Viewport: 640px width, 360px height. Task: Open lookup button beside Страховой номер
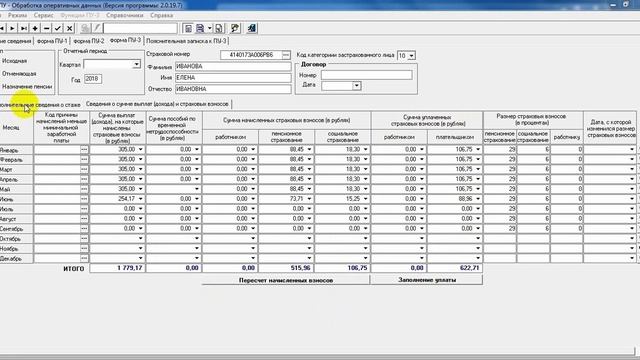click(286, 55)
